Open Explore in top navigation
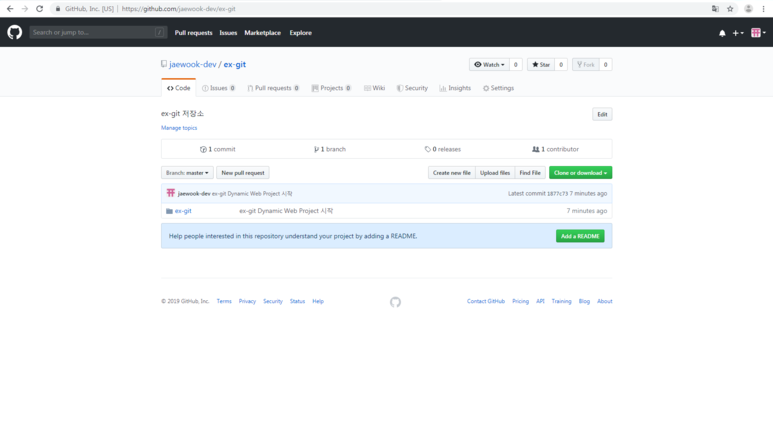The height and width of the screenshot is (448, 773). 301,33
